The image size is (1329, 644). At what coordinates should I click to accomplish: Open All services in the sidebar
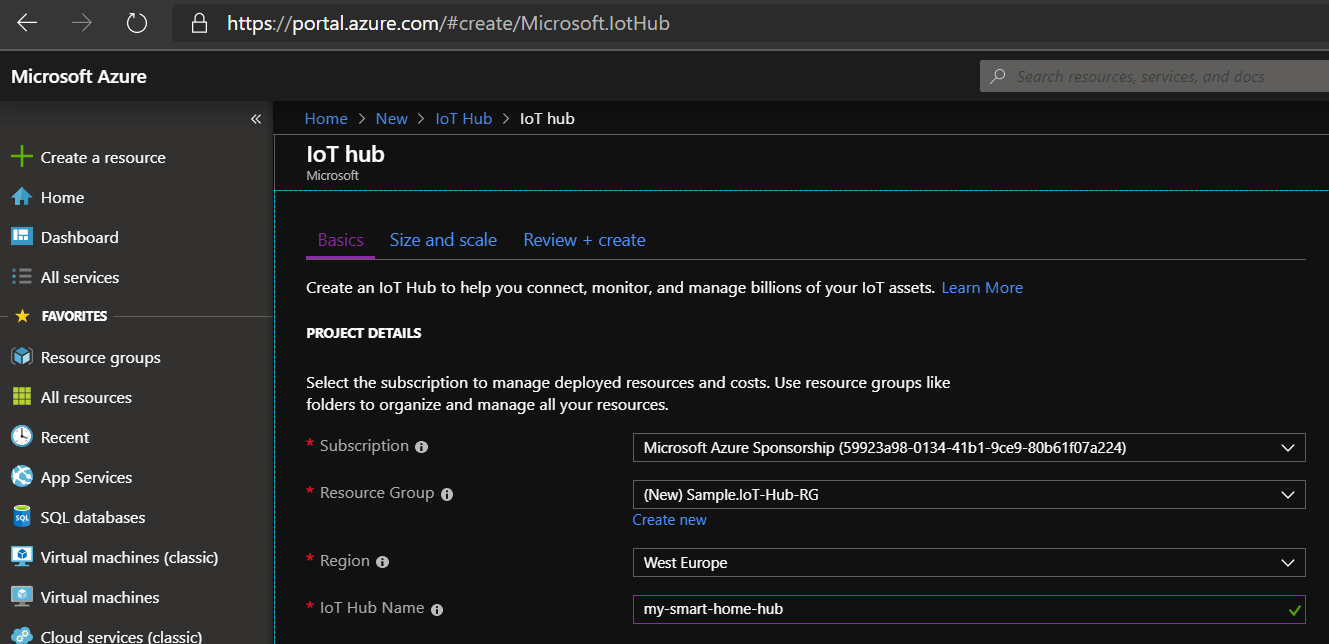pyautogui.click(x=77, y=277)
